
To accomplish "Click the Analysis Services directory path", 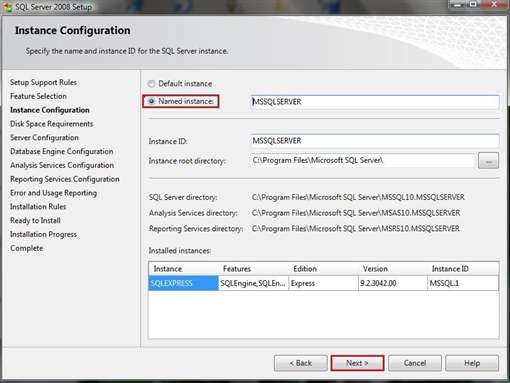I will point(356,213).
